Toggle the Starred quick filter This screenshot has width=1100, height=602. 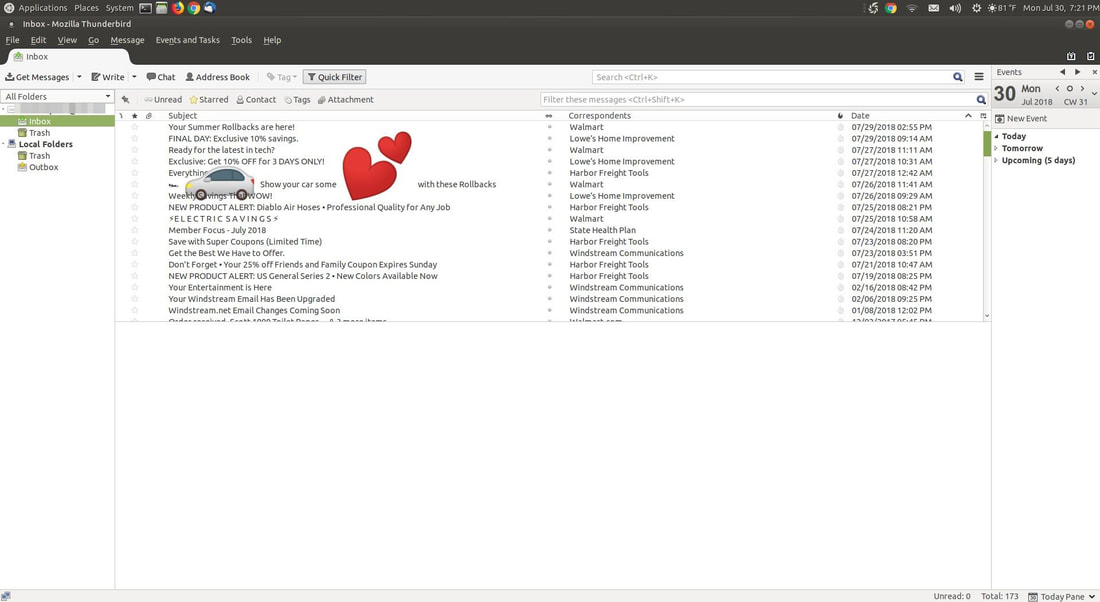point(208,100)
